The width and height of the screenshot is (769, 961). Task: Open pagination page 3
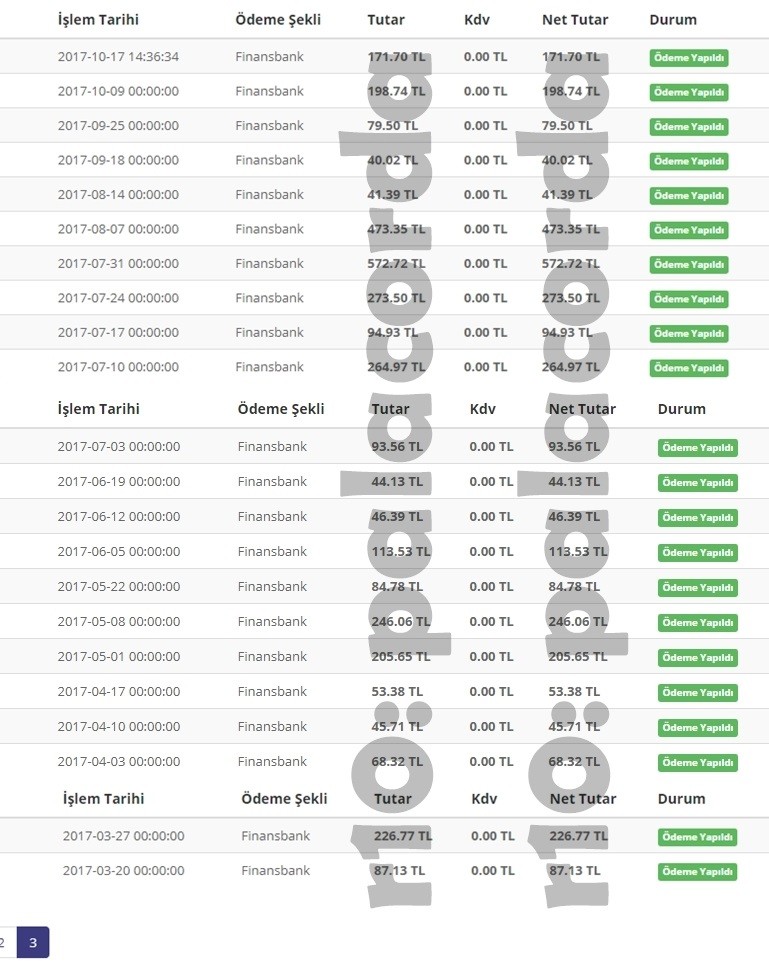point(32,942)
